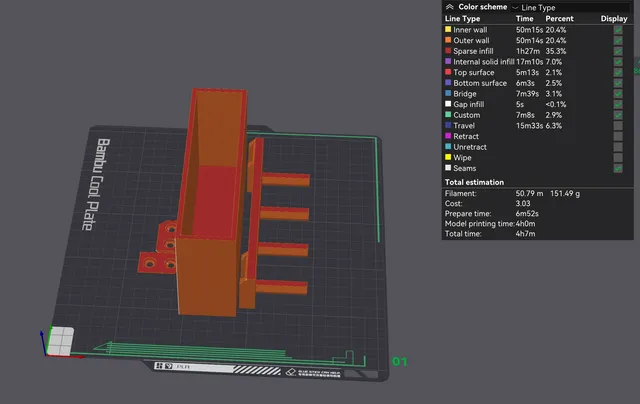Collapse the legend panel with double-chevron icon
The width and height of the screenshot is (640, 404).
click(449, 7)
